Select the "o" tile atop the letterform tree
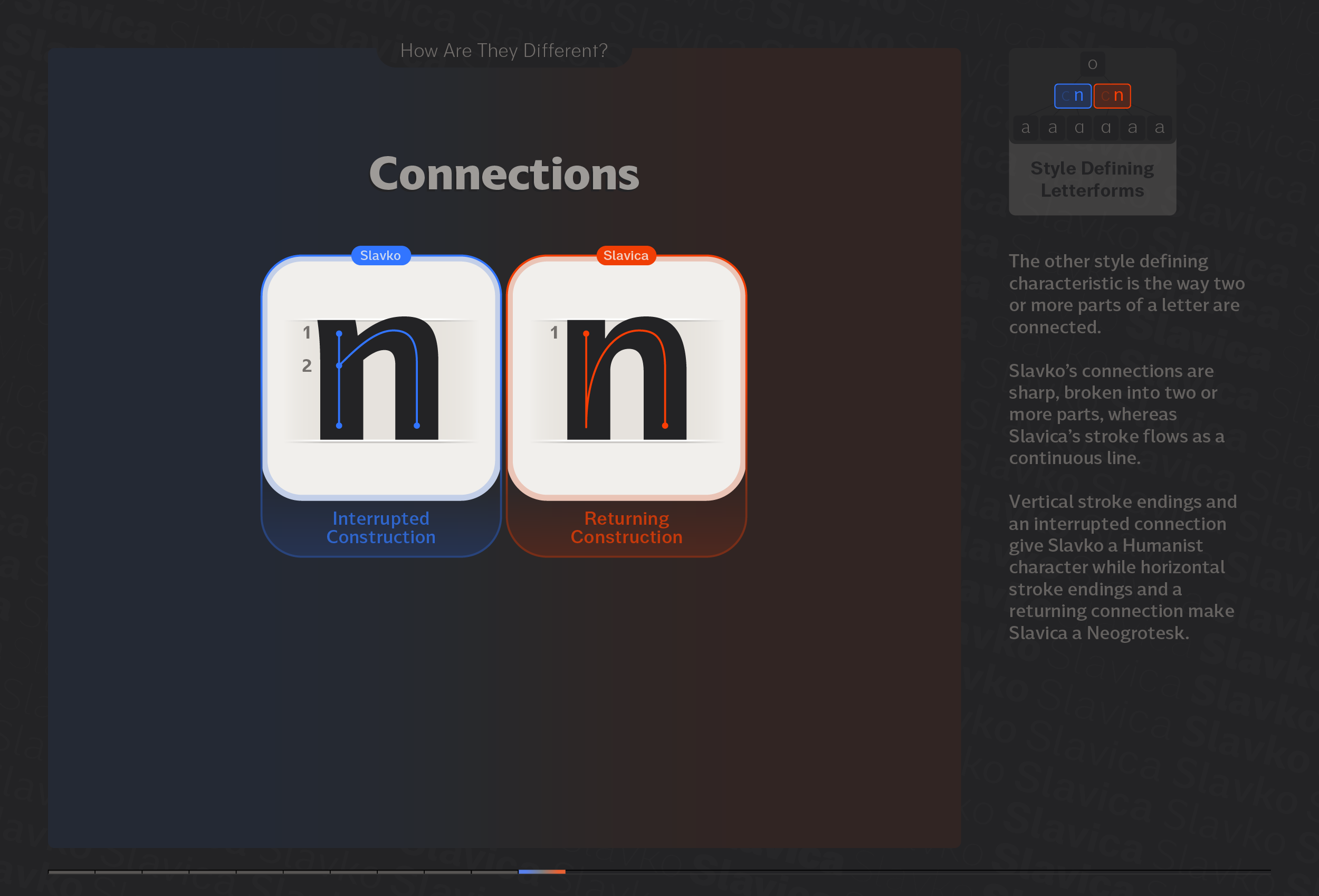Viewport: 1319px width, 896px height. 1092,64
